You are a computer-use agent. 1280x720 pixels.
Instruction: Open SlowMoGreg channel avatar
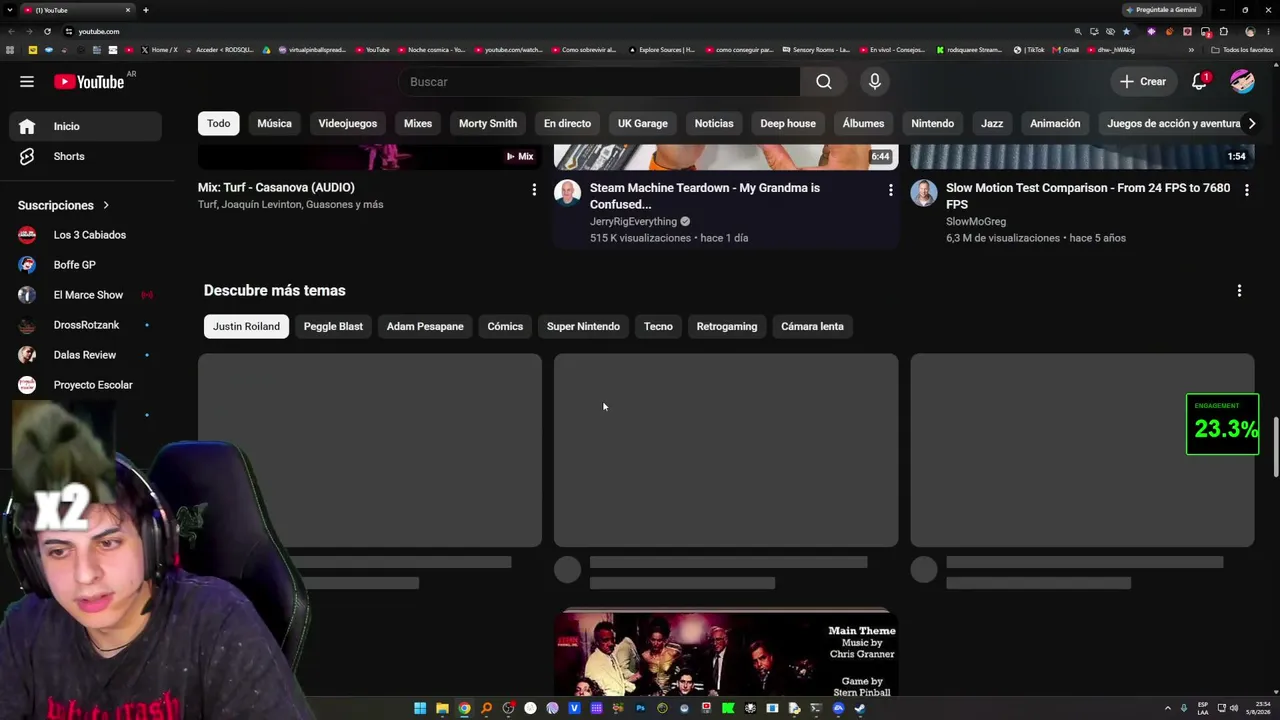click(923, 193)
